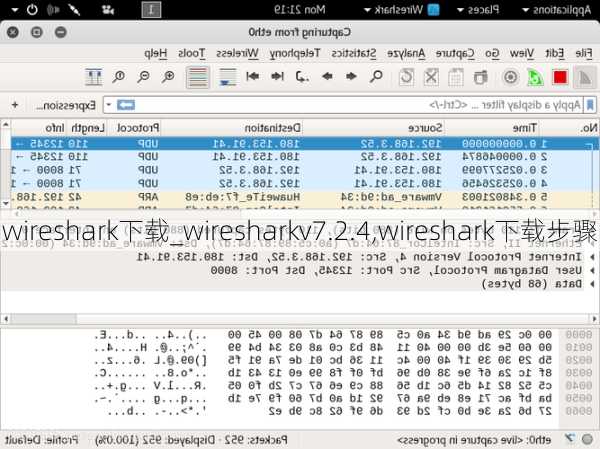Click the Expression... button
Screen dimensions: 600x449
click(66, 105)
